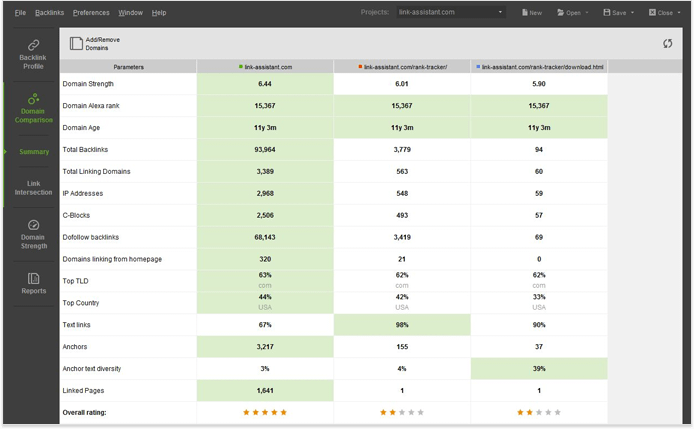Click the five-star Overall rating for link-assistant.com
This screenshot has width=694, height=429.
(265, 412)
